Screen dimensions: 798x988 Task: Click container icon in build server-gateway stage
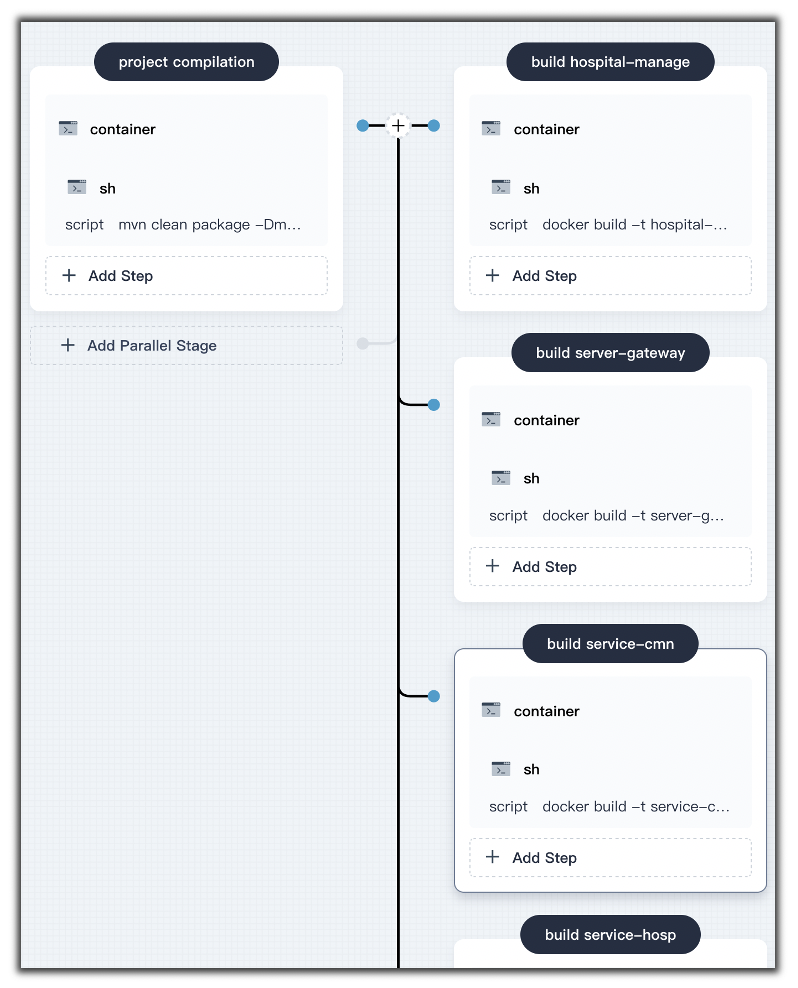(x=491, y=420)
